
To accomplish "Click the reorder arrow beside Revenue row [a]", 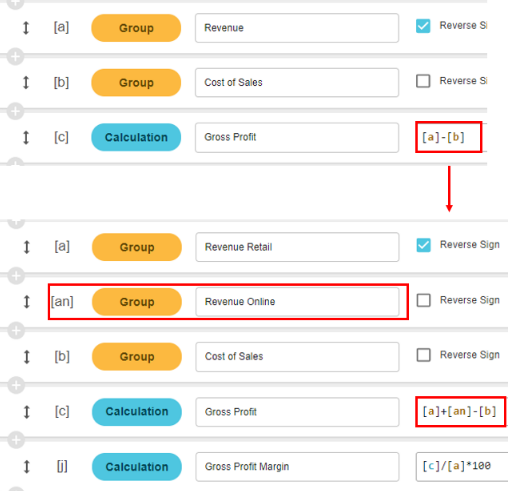I will pos(26,28).
